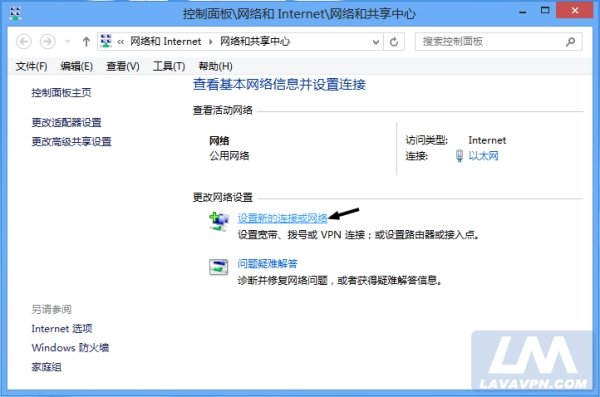Click the troubleshooter icon
600x397 pixels.
(x=218, y=267)
